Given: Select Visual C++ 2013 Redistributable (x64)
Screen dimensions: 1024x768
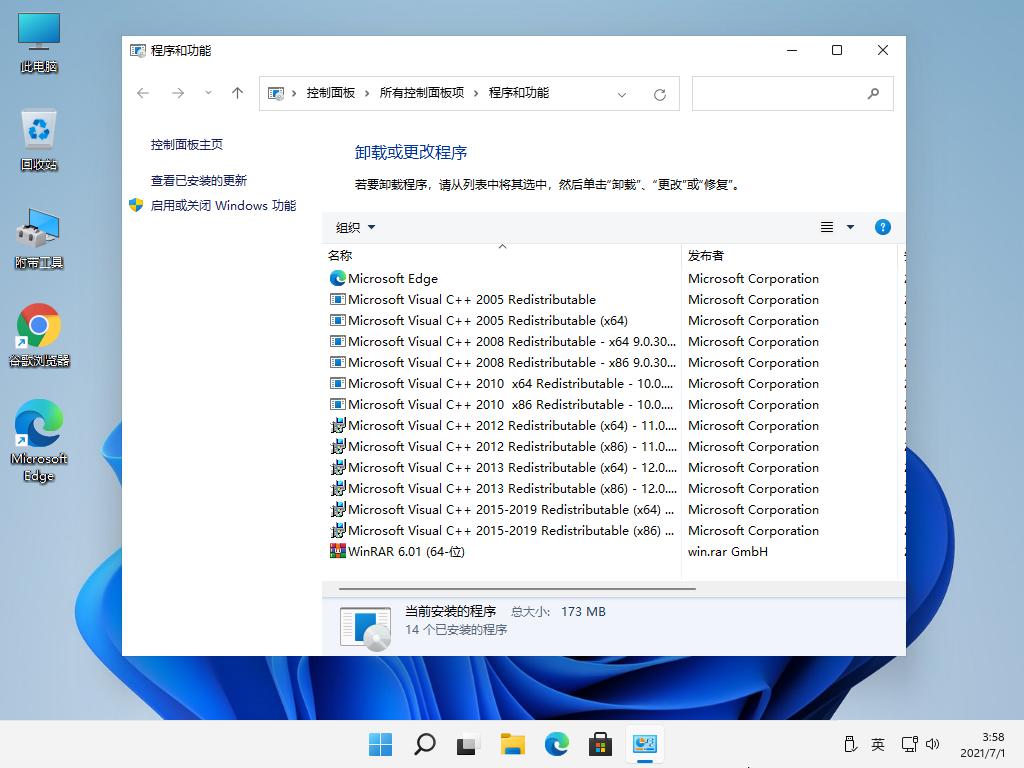Looking at the screenshot, I should [502, 468].
